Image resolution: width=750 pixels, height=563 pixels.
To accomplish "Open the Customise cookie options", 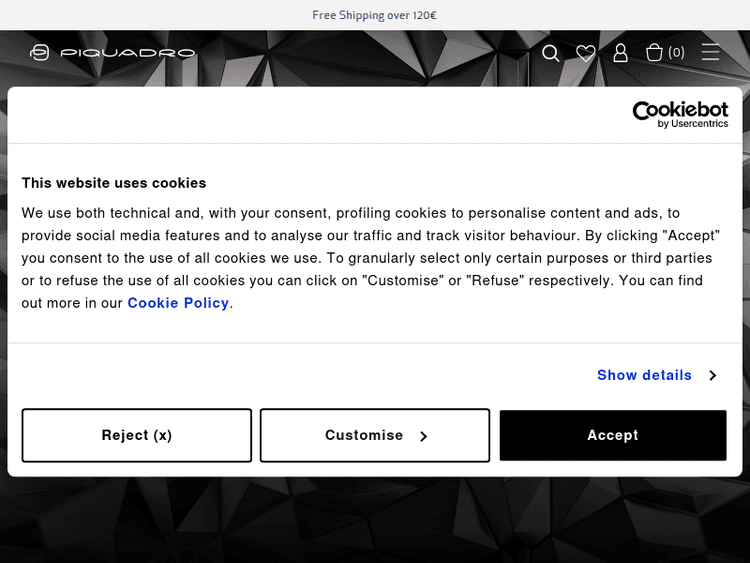I will [x=364, y=435].
